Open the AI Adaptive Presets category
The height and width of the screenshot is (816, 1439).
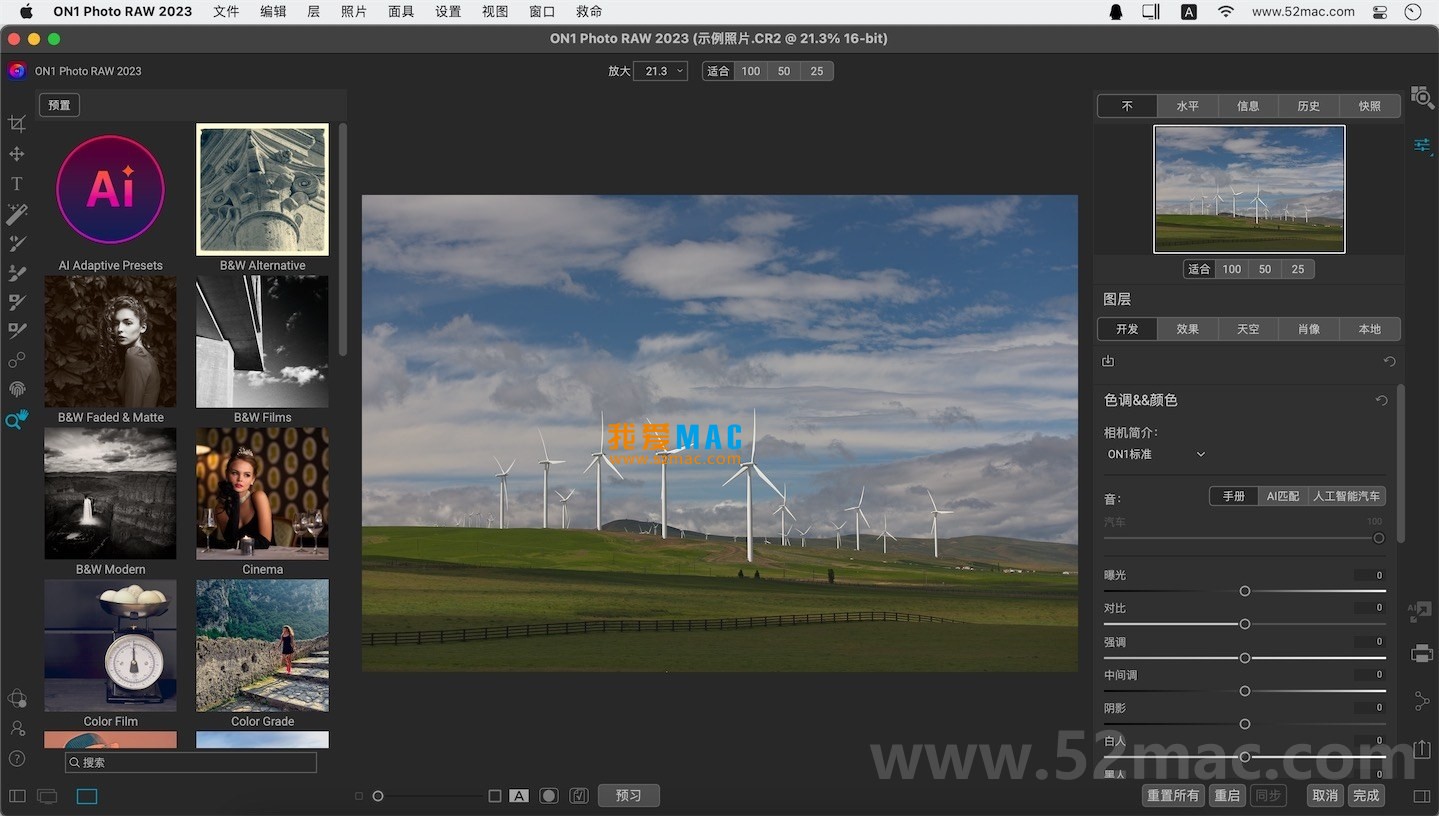click(x=110, y=190)
